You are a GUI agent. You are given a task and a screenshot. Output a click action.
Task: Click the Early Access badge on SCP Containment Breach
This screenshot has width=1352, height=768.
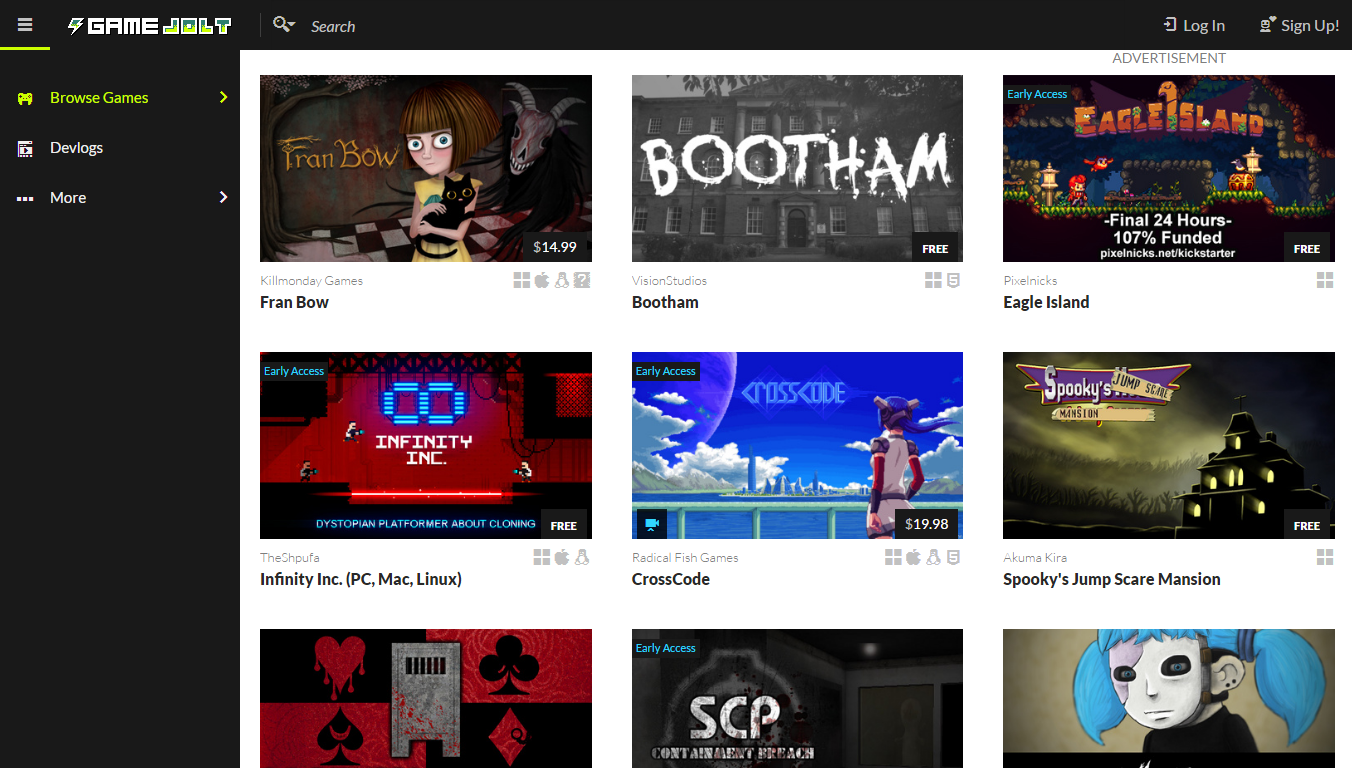click(666, 648)
